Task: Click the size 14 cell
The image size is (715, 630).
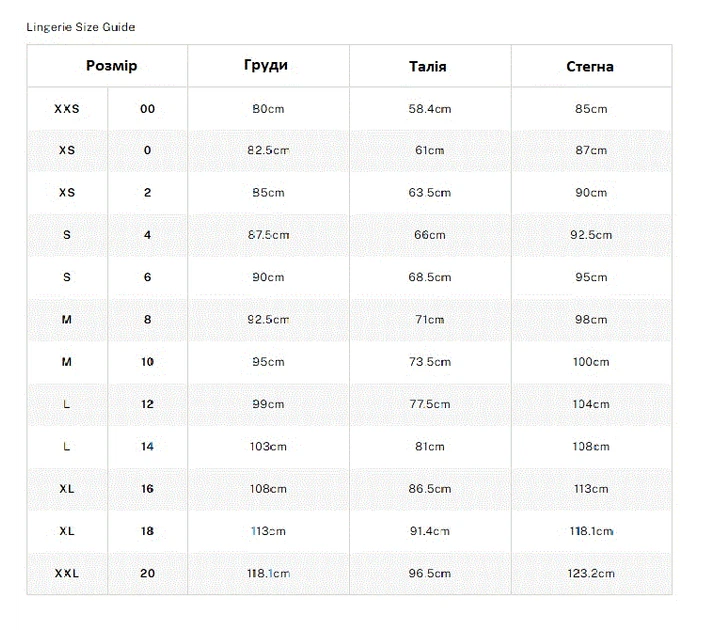Action: pos(147,447)
